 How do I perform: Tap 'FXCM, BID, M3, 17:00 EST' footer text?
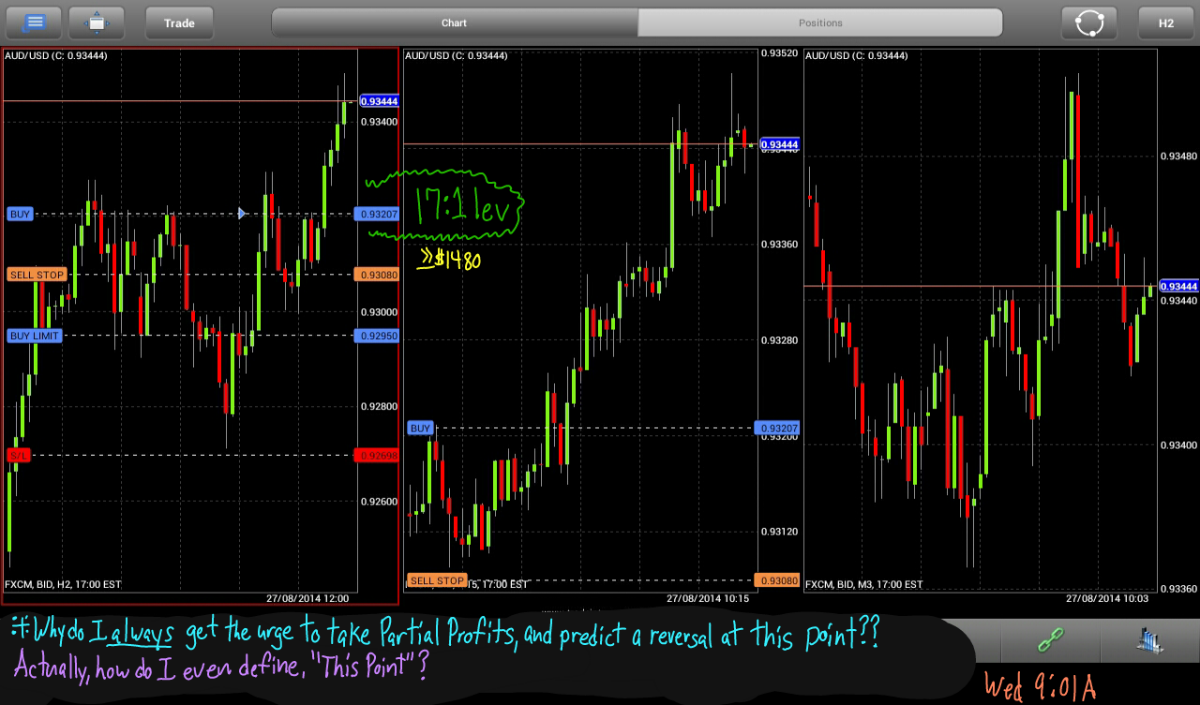(864, 583)
